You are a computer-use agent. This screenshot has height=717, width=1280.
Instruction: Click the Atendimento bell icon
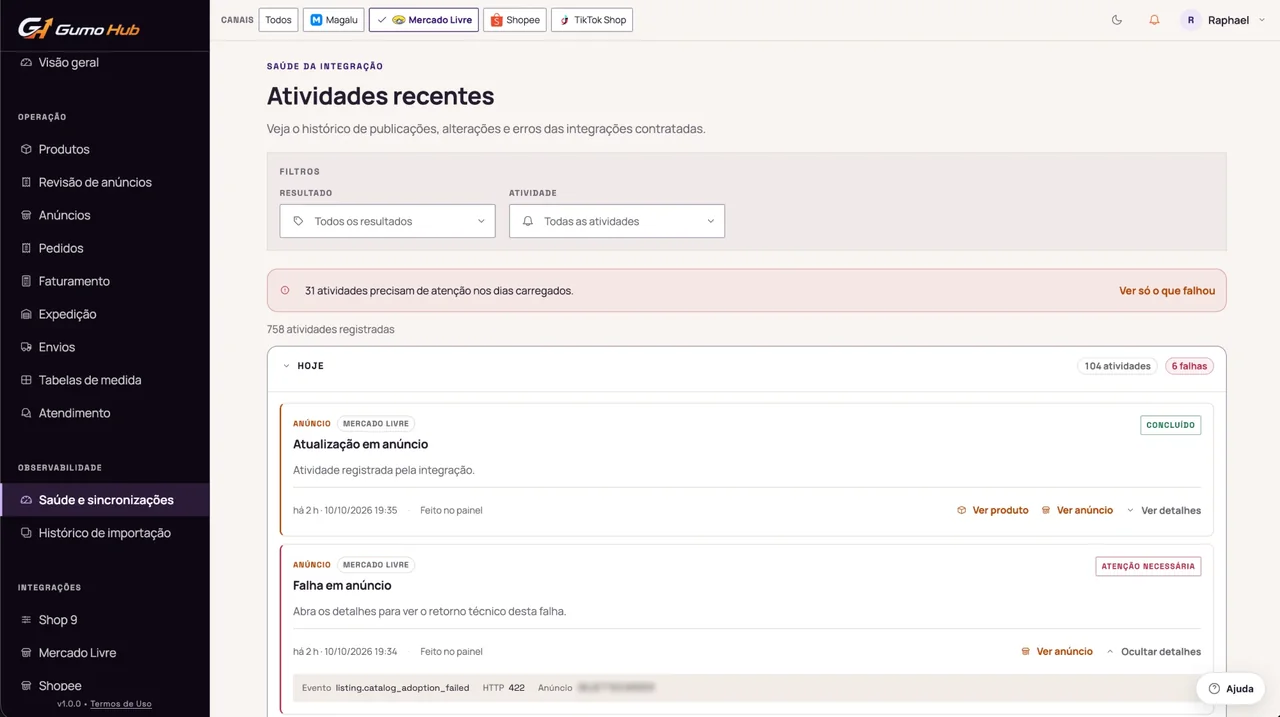tap(26, 413)
